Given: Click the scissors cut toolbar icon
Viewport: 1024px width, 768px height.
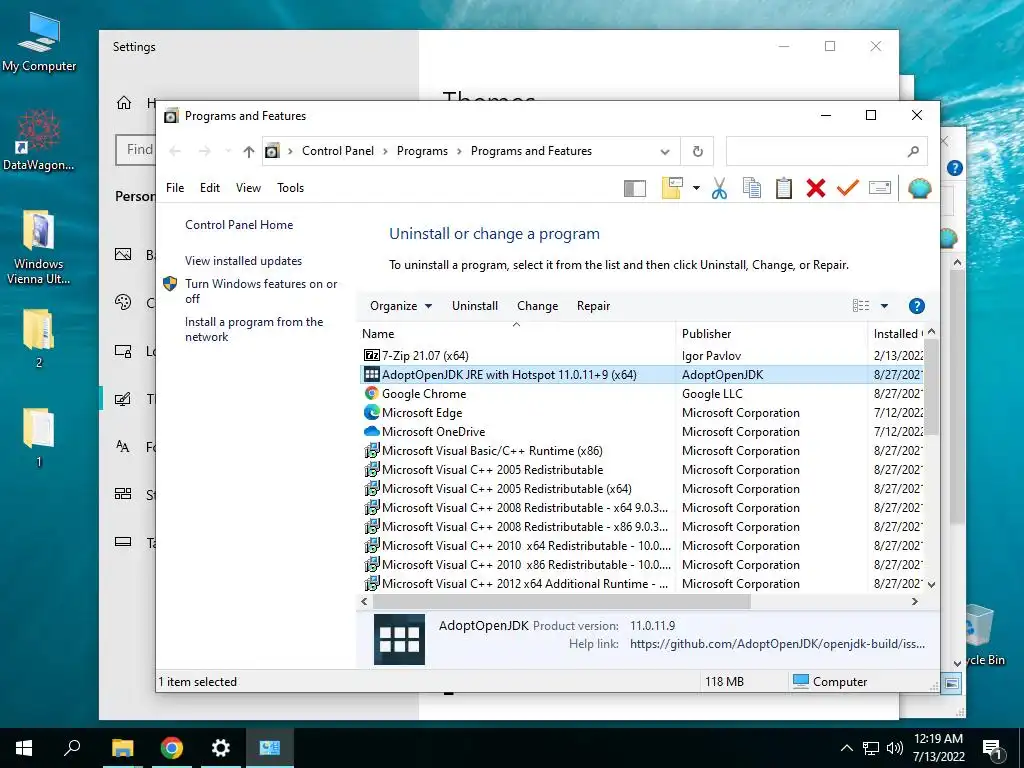Looking at the screenshot, I should coord(719,188).
